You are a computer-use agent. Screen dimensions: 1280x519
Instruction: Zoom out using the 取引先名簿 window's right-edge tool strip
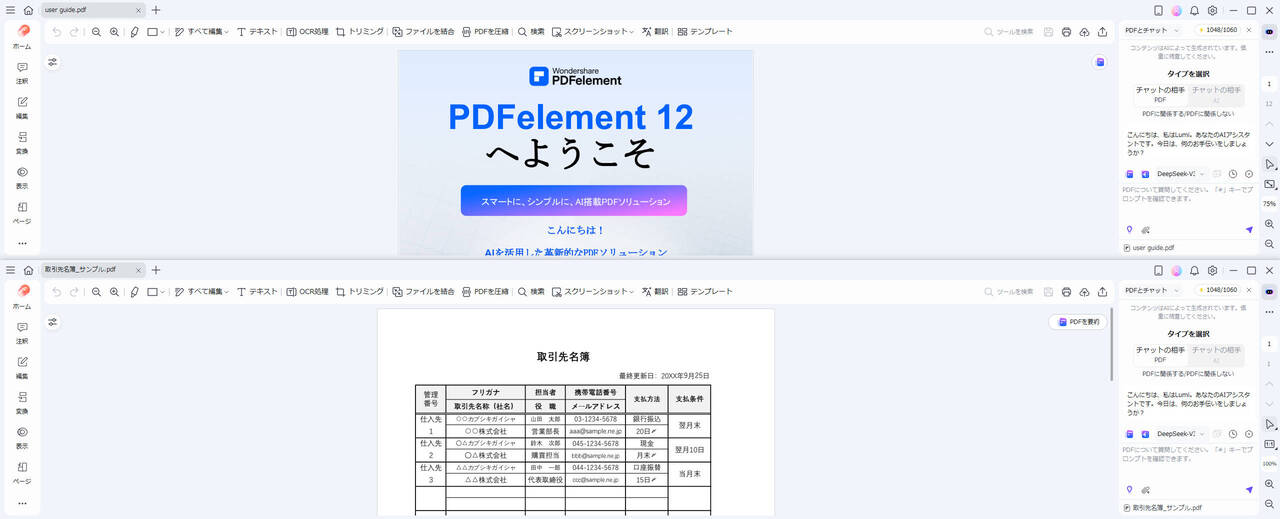coord(1269,505)
